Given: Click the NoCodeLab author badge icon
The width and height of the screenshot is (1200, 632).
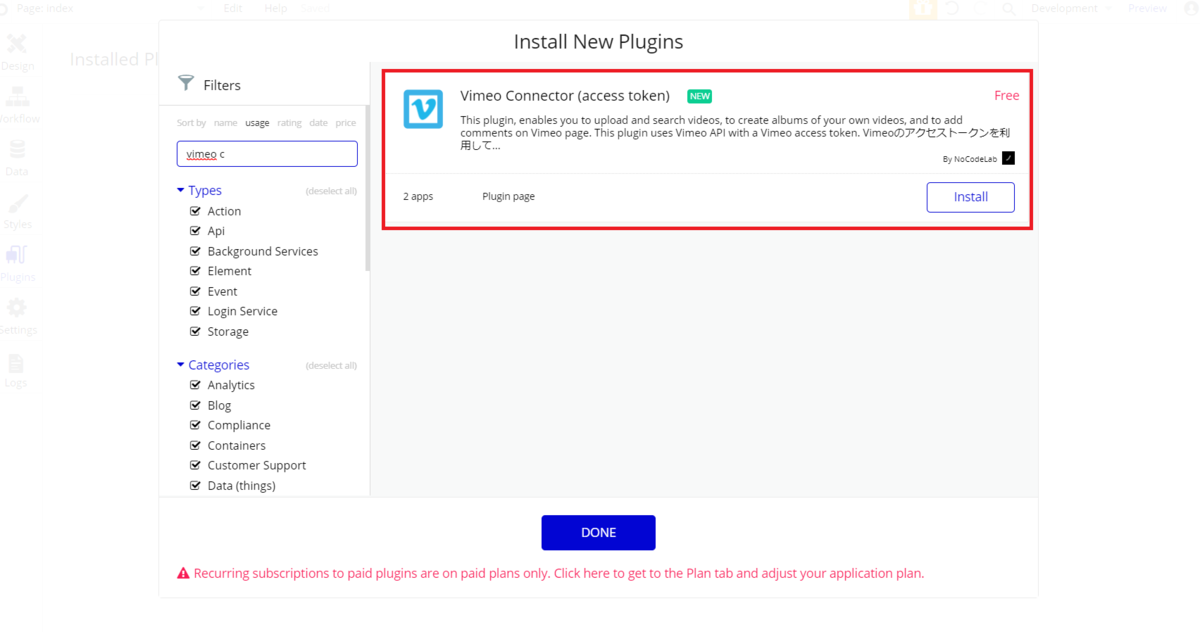Looking at the screenshot, I should click(x=1008, y=158).
